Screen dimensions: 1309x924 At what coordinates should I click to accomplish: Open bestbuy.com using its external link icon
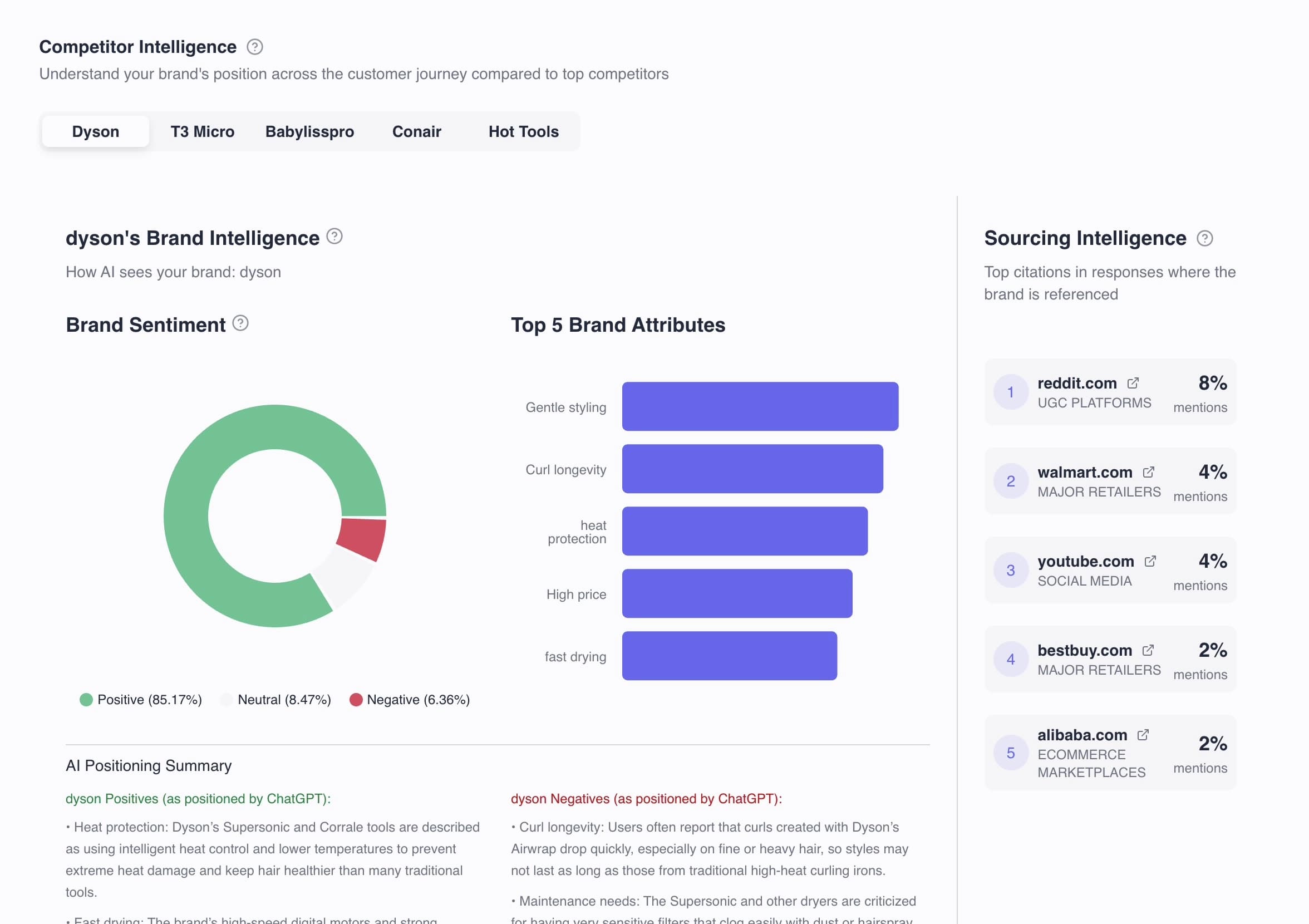tap(1148, 650)
